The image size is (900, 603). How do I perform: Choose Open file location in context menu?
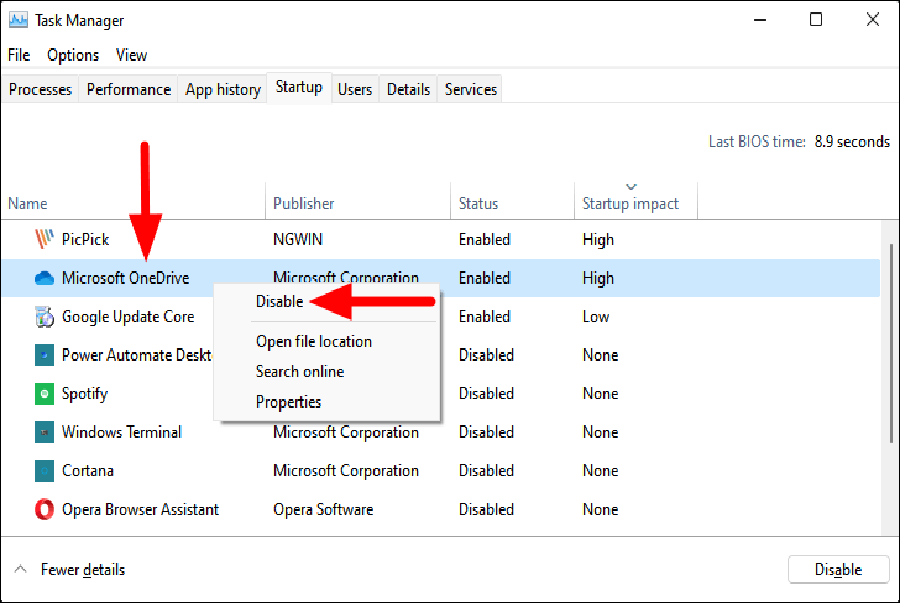point(314,341)
